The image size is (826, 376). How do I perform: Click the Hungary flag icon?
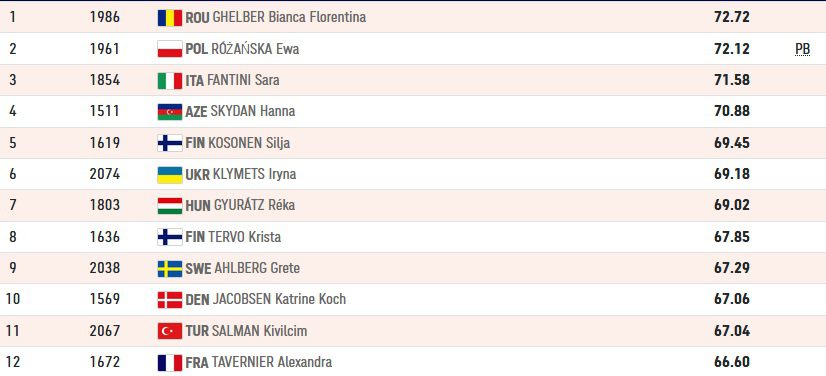tap(170, 205)
